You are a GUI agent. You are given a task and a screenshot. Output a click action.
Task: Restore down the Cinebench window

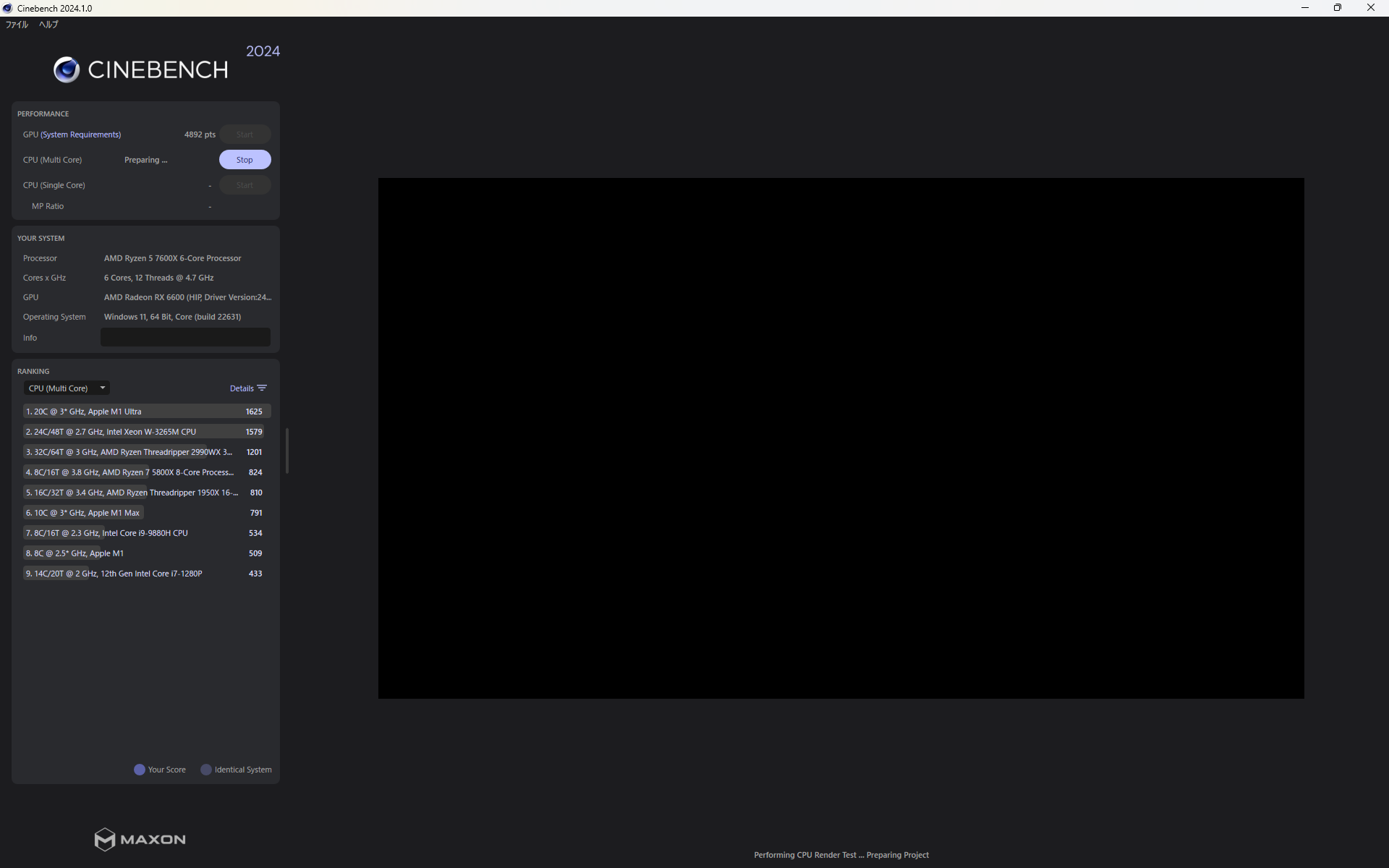pos(1338,8)
